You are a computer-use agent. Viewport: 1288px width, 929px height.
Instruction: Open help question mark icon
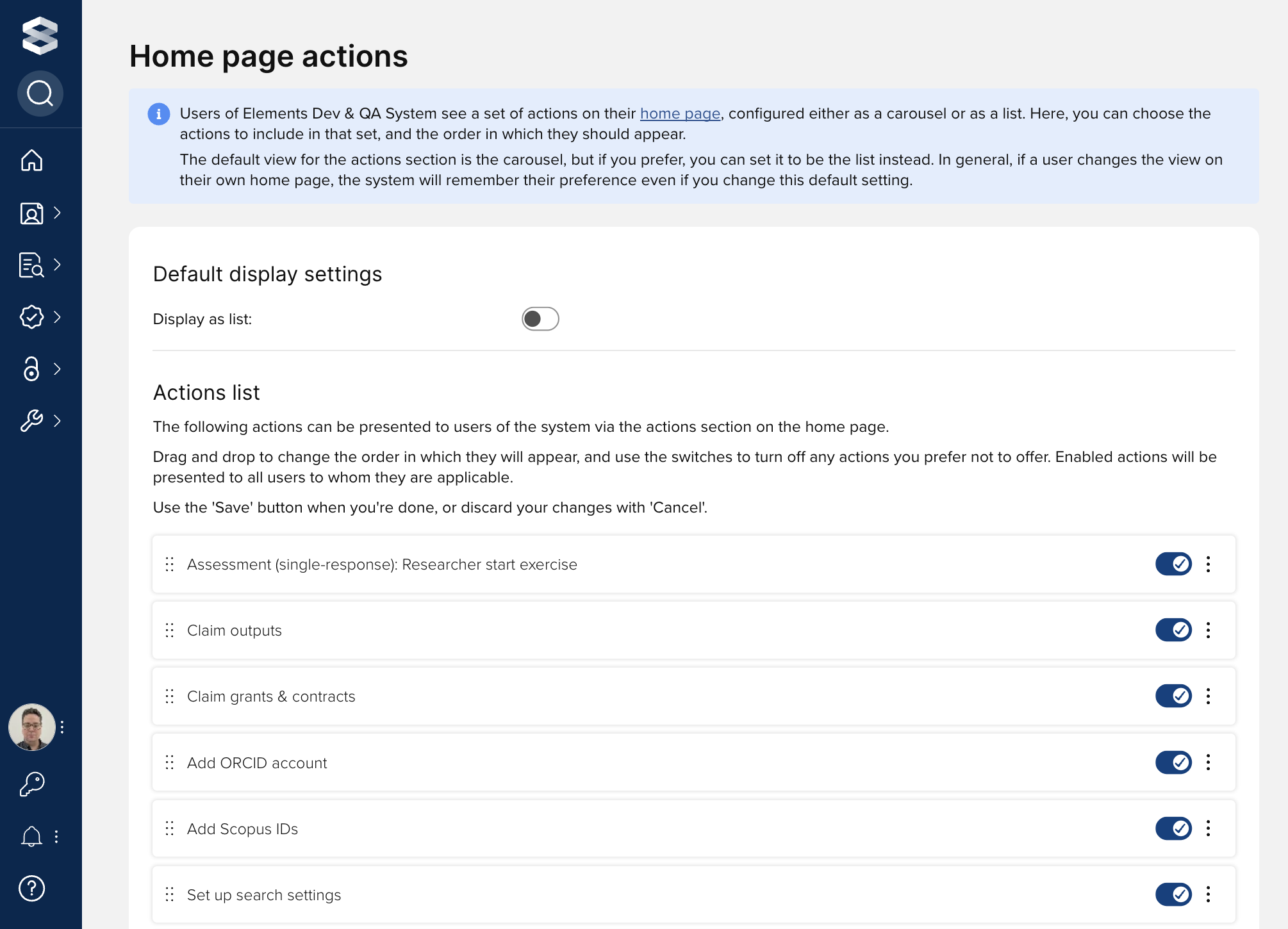[31, 889]
